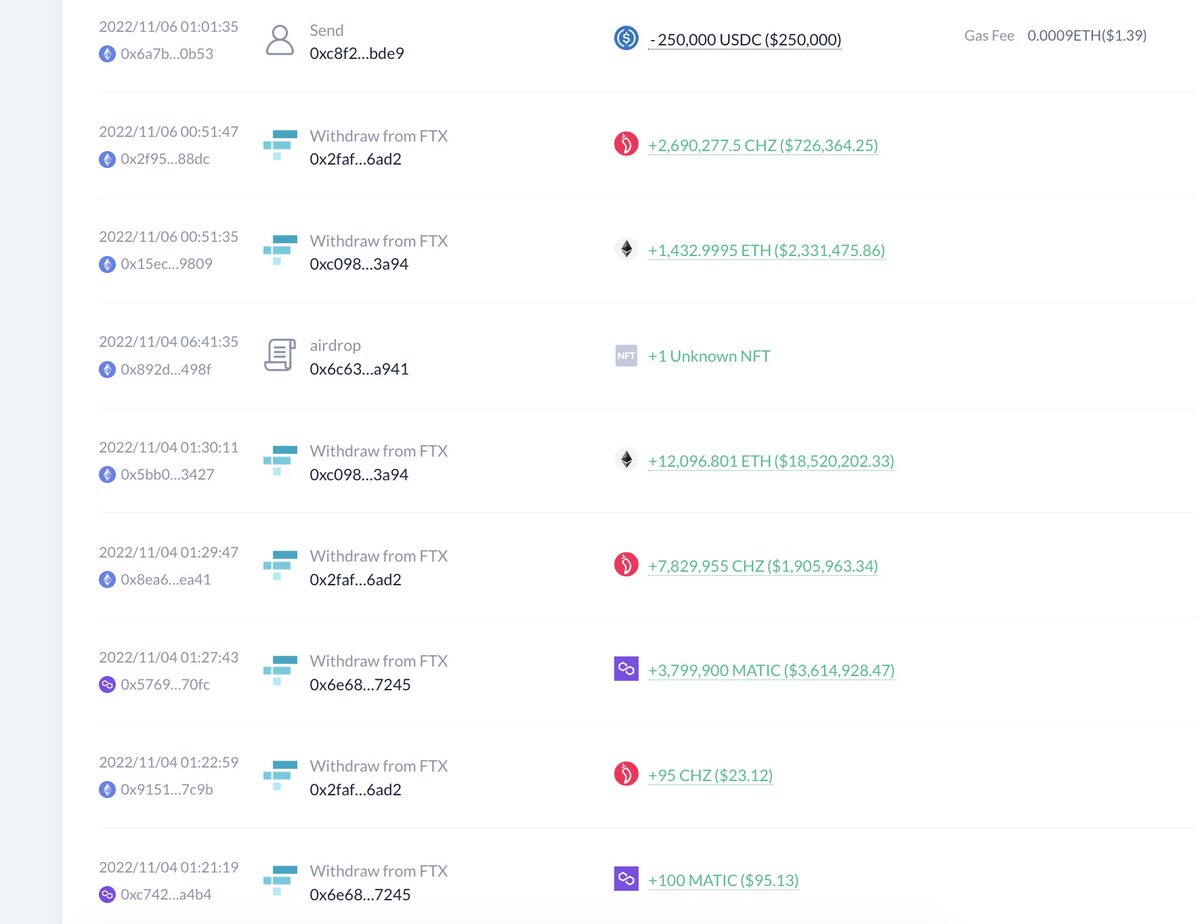Click the +1,432.9995 ETH amount

tap(767, 250)
